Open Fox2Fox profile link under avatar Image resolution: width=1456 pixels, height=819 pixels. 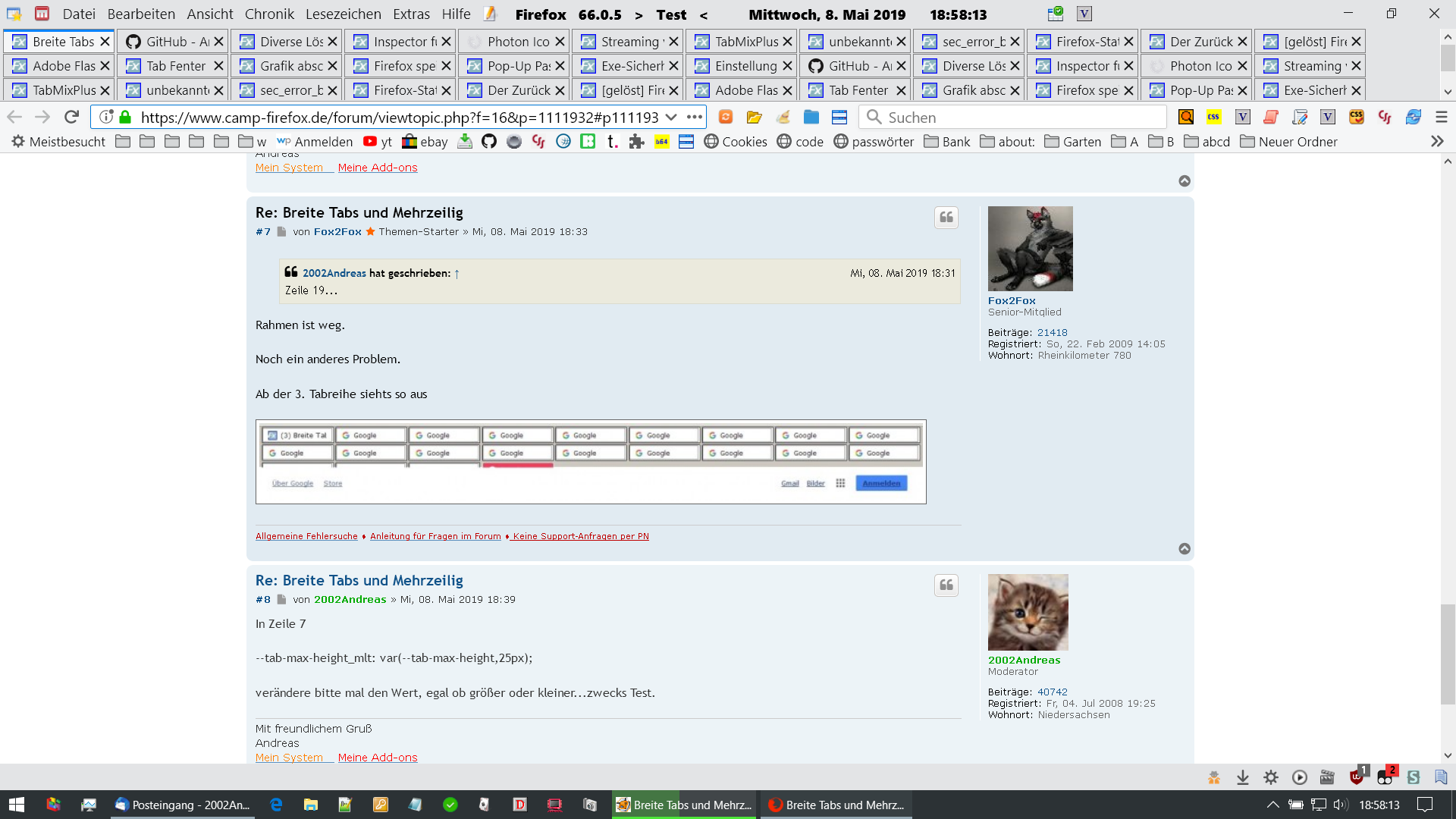[x=1011, y=300]
